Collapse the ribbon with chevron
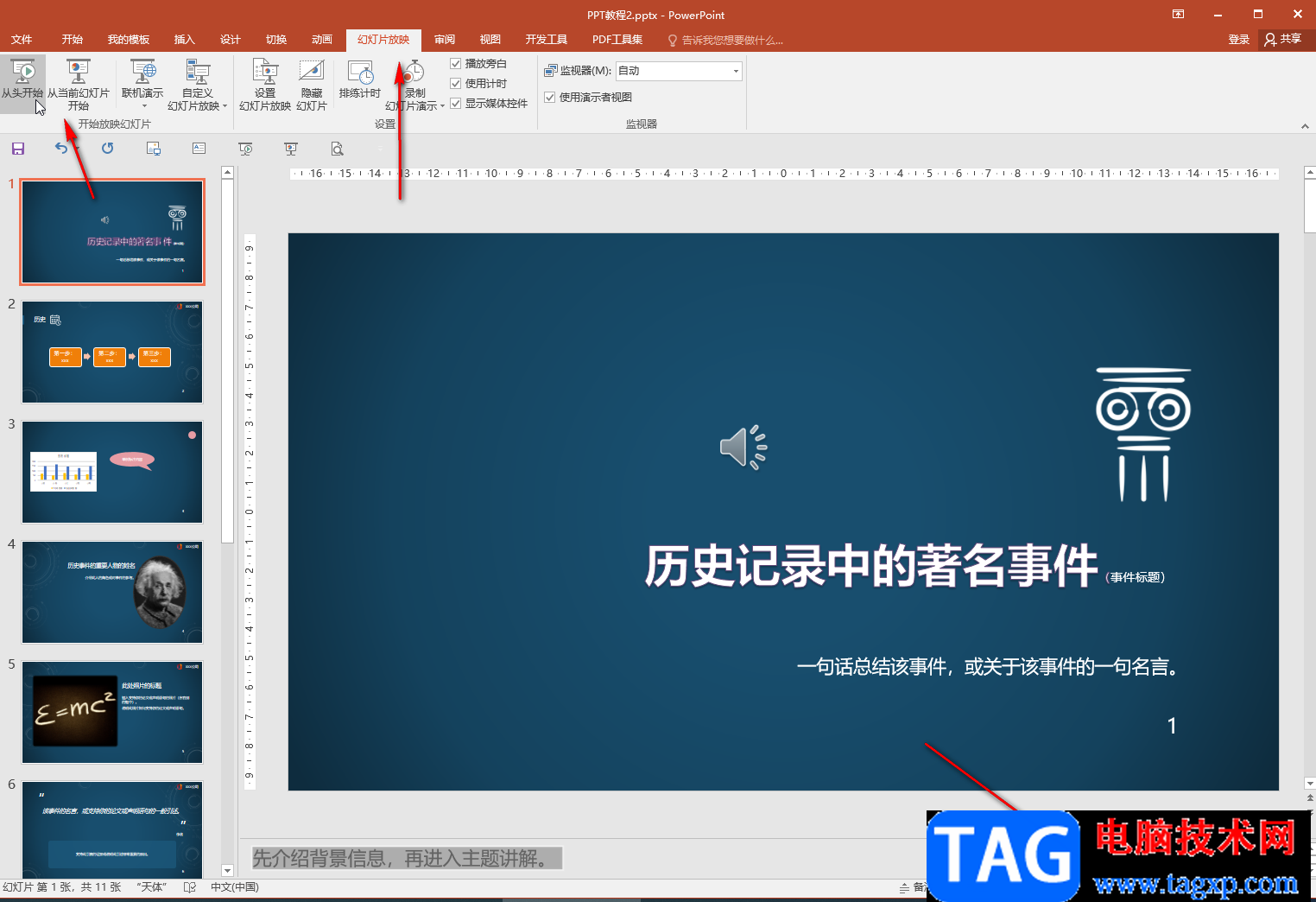The width and height of the screenshot is (1316, 902). pyautogui.click(x=1305, y=126)
